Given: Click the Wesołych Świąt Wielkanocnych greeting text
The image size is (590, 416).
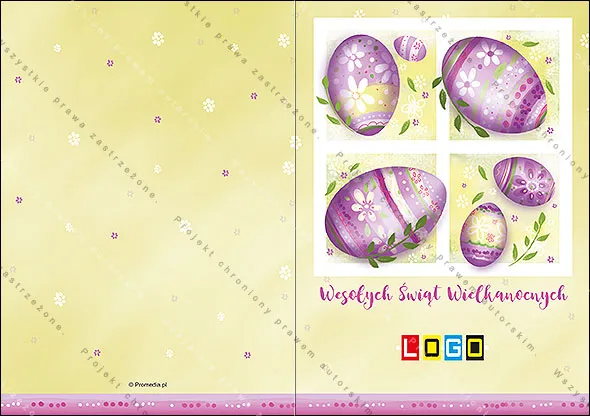Looking at the screenshot, I should point(443,296).
